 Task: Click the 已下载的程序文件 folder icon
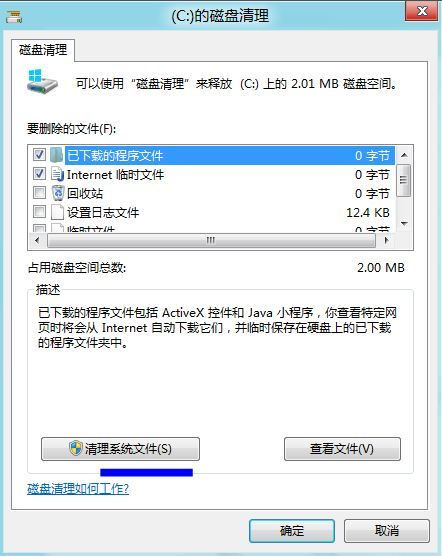[x=56, y=155]
